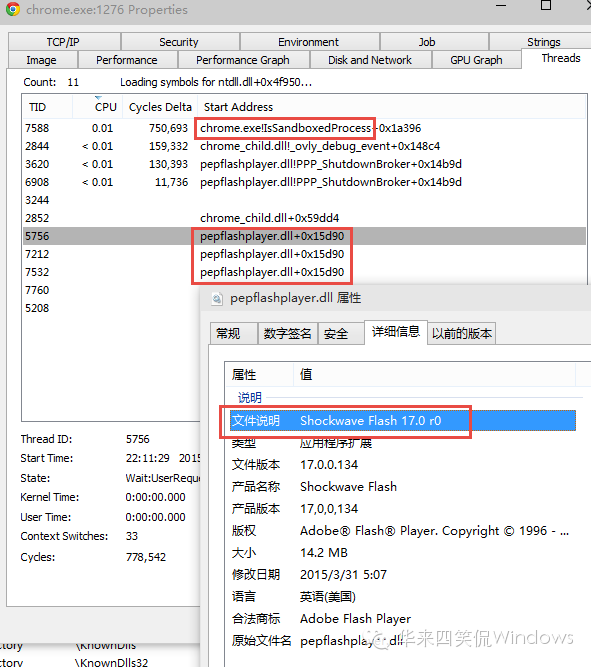The width and height of the screenshot is (591, 667).
Task: Open the Security tab
Action: 179,42
